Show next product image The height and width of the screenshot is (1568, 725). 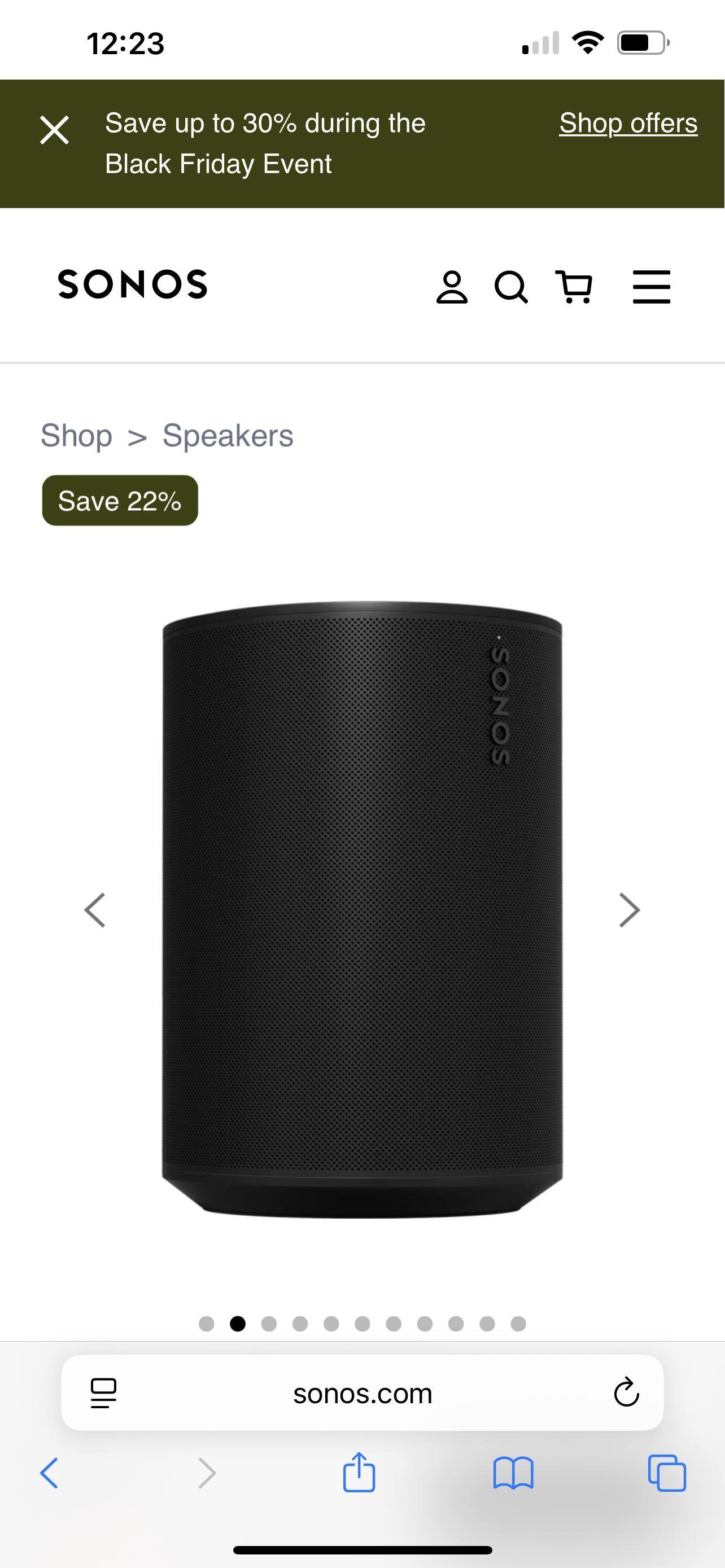click(629, 910)
